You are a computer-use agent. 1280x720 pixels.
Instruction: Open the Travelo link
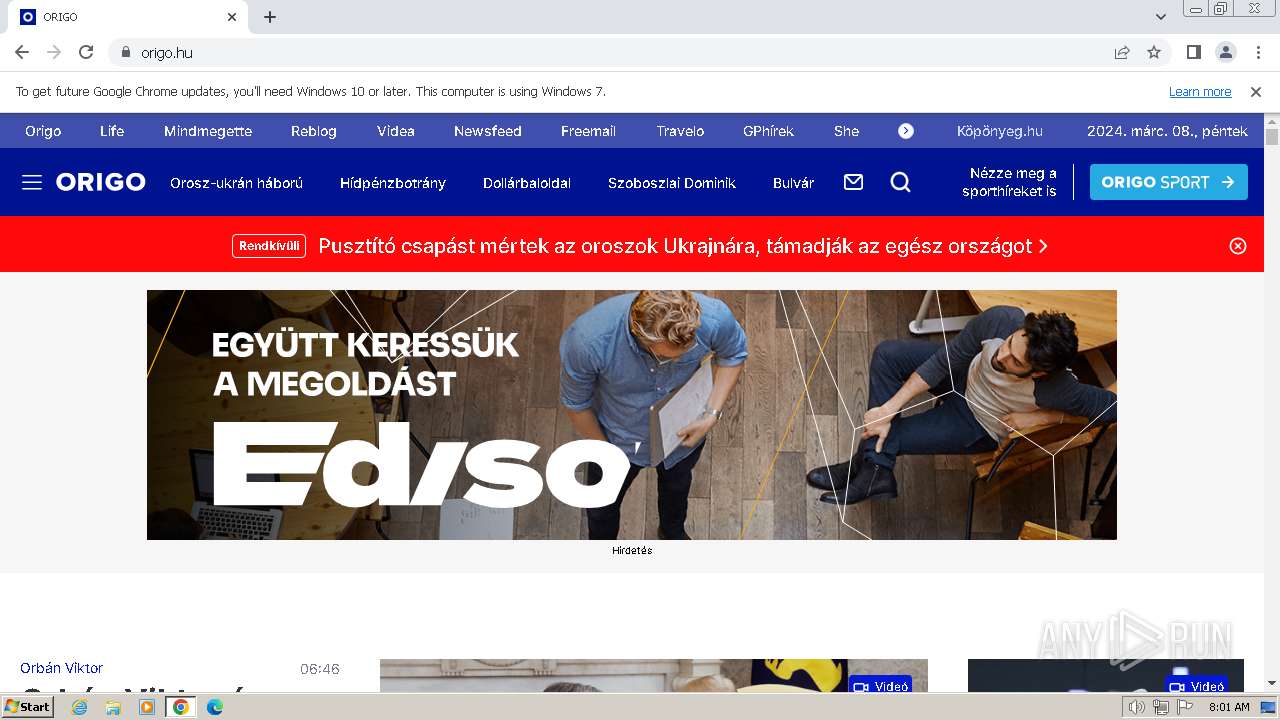coord(680,131)
